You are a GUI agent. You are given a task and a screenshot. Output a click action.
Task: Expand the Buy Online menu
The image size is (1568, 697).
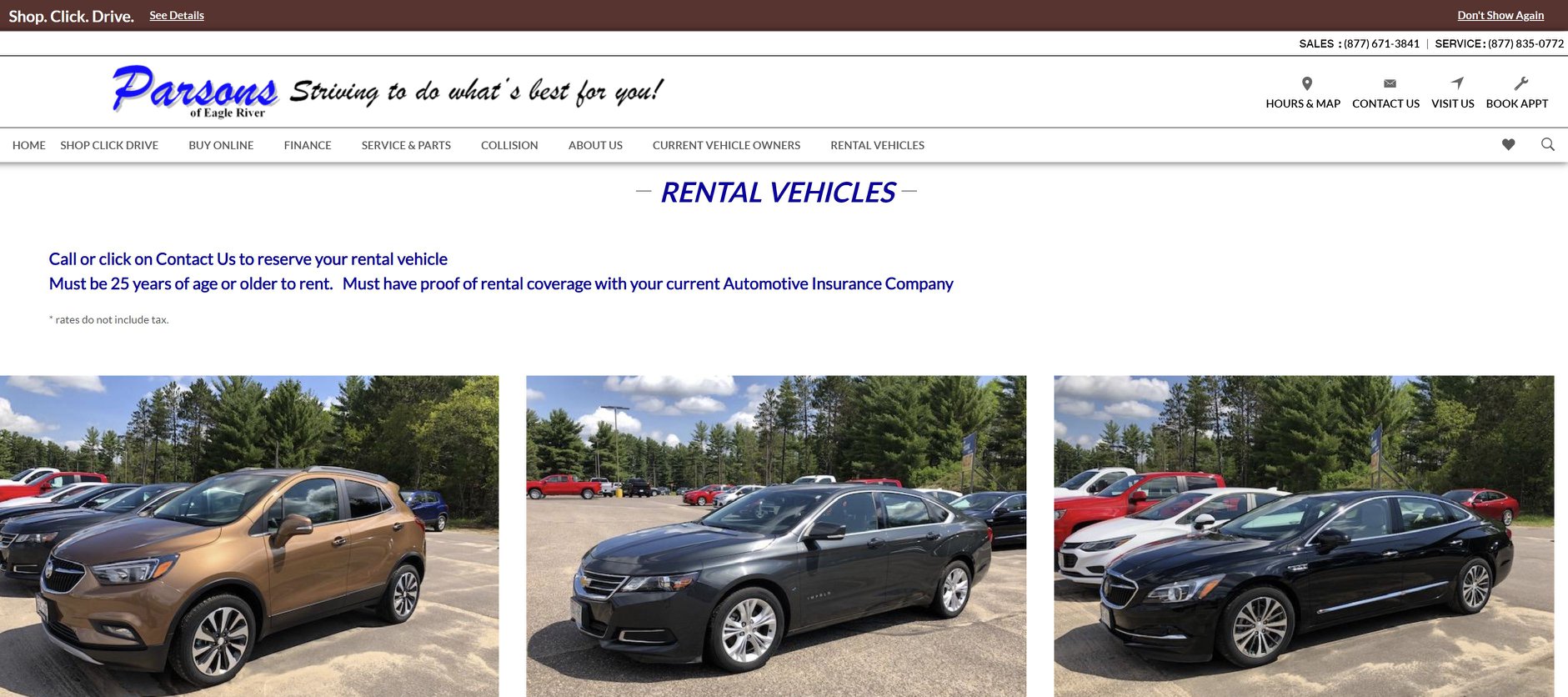[x=221, y=145]
